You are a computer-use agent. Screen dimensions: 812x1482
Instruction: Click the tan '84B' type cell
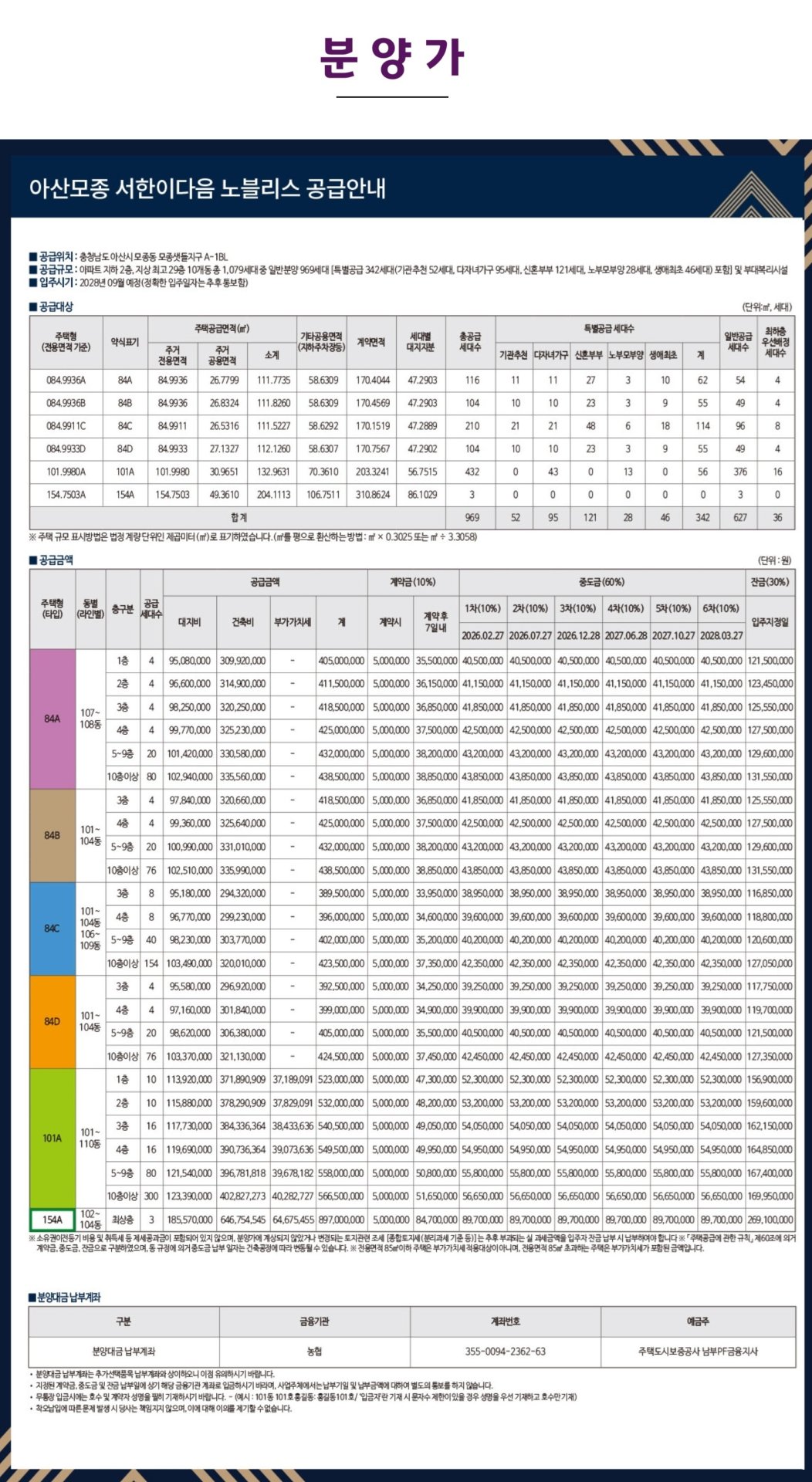(x=52, y=835)
